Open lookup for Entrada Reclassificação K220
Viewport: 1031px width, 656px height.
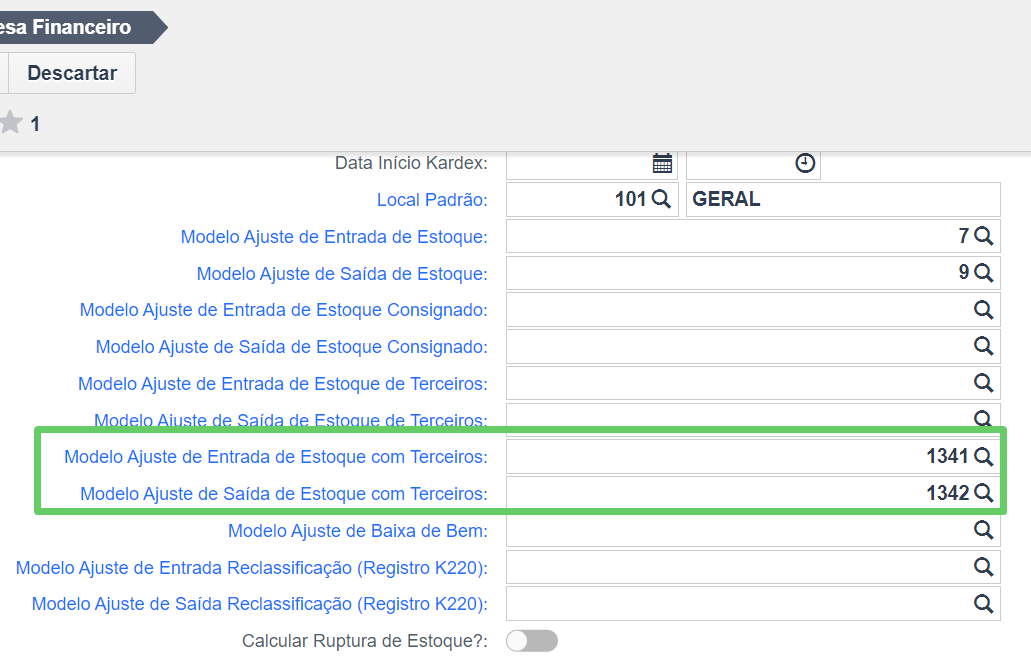point(984,567)
